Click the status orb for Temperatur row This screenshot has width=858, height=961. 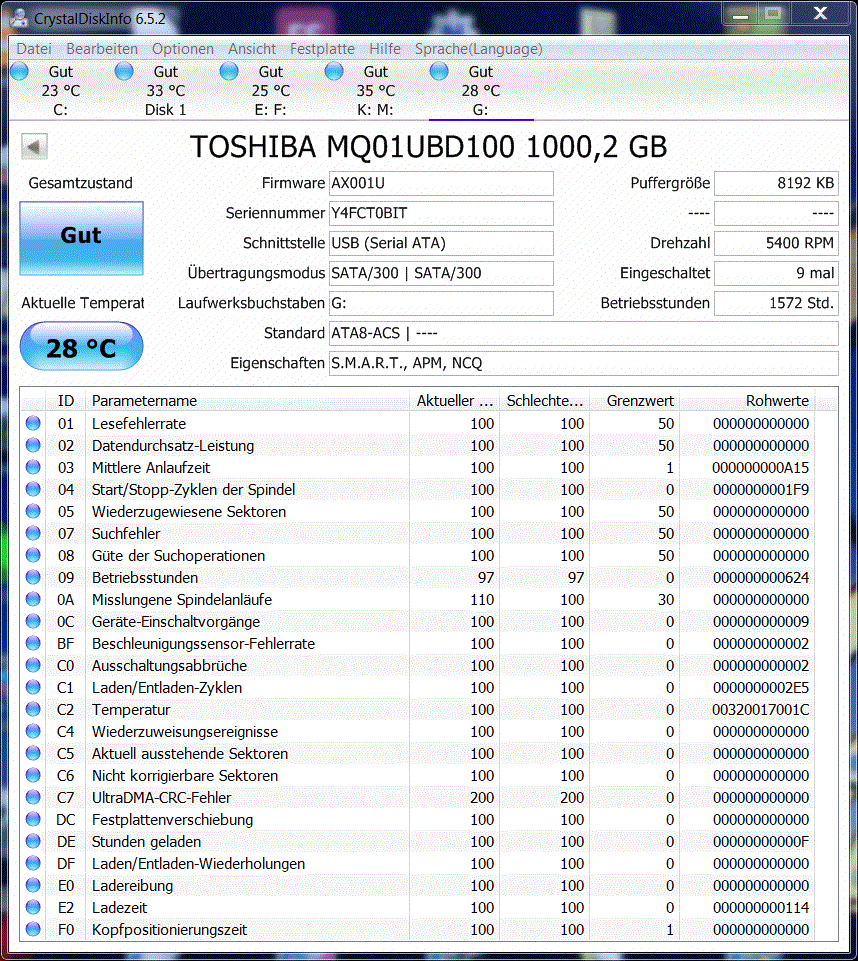coord(33,709)
